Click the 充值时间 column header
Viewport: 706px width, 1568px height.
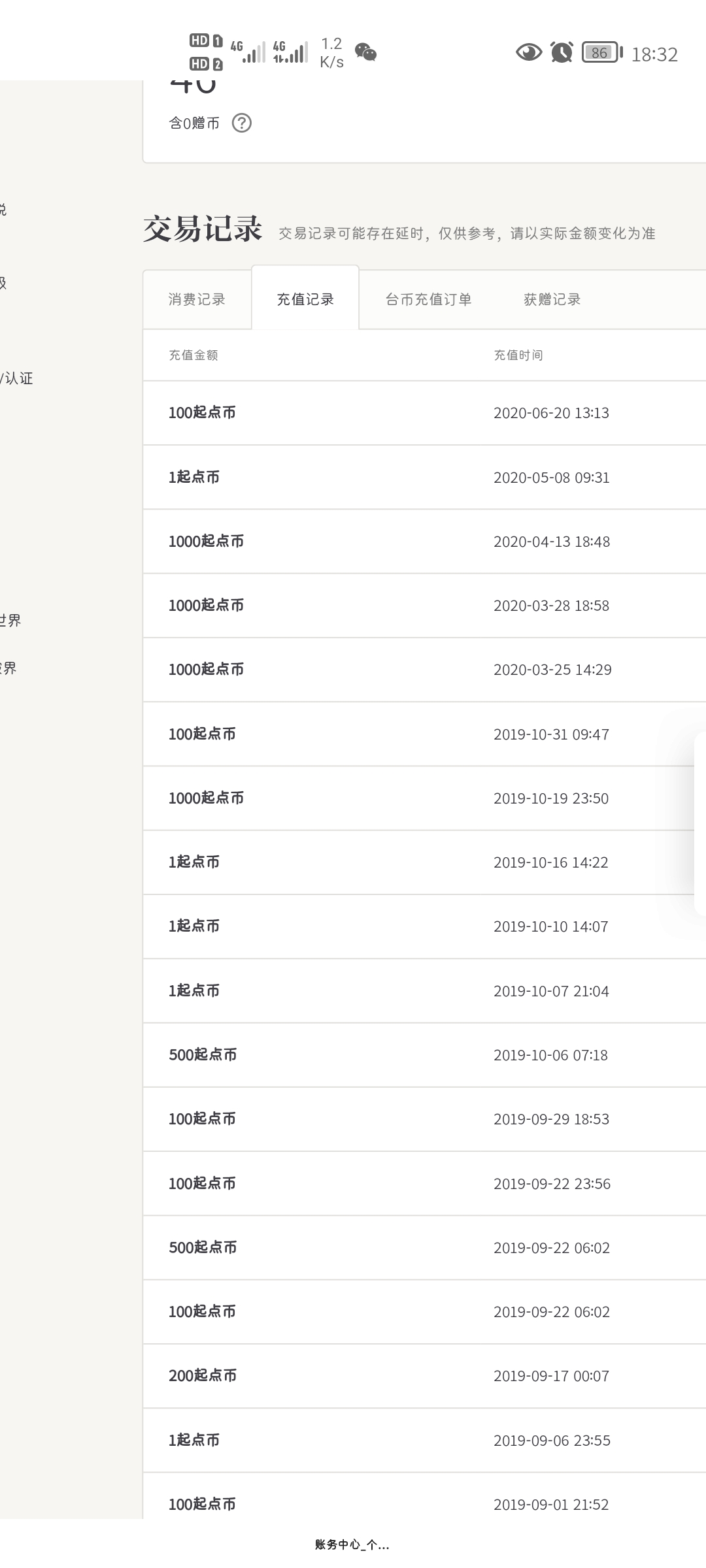tap(518, 355)
